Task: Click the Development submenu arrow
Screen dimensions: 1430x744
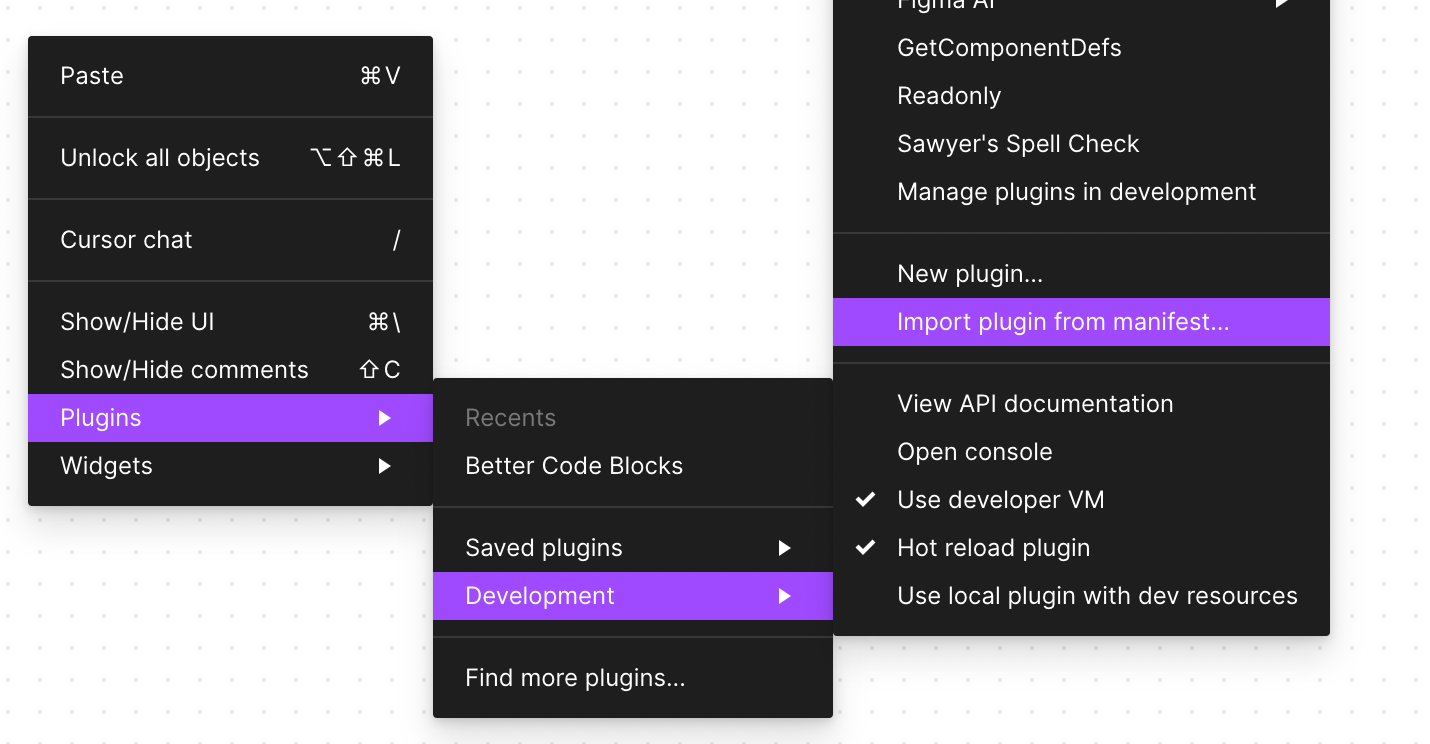Action: pyautogui.click(x=785, y=596)
